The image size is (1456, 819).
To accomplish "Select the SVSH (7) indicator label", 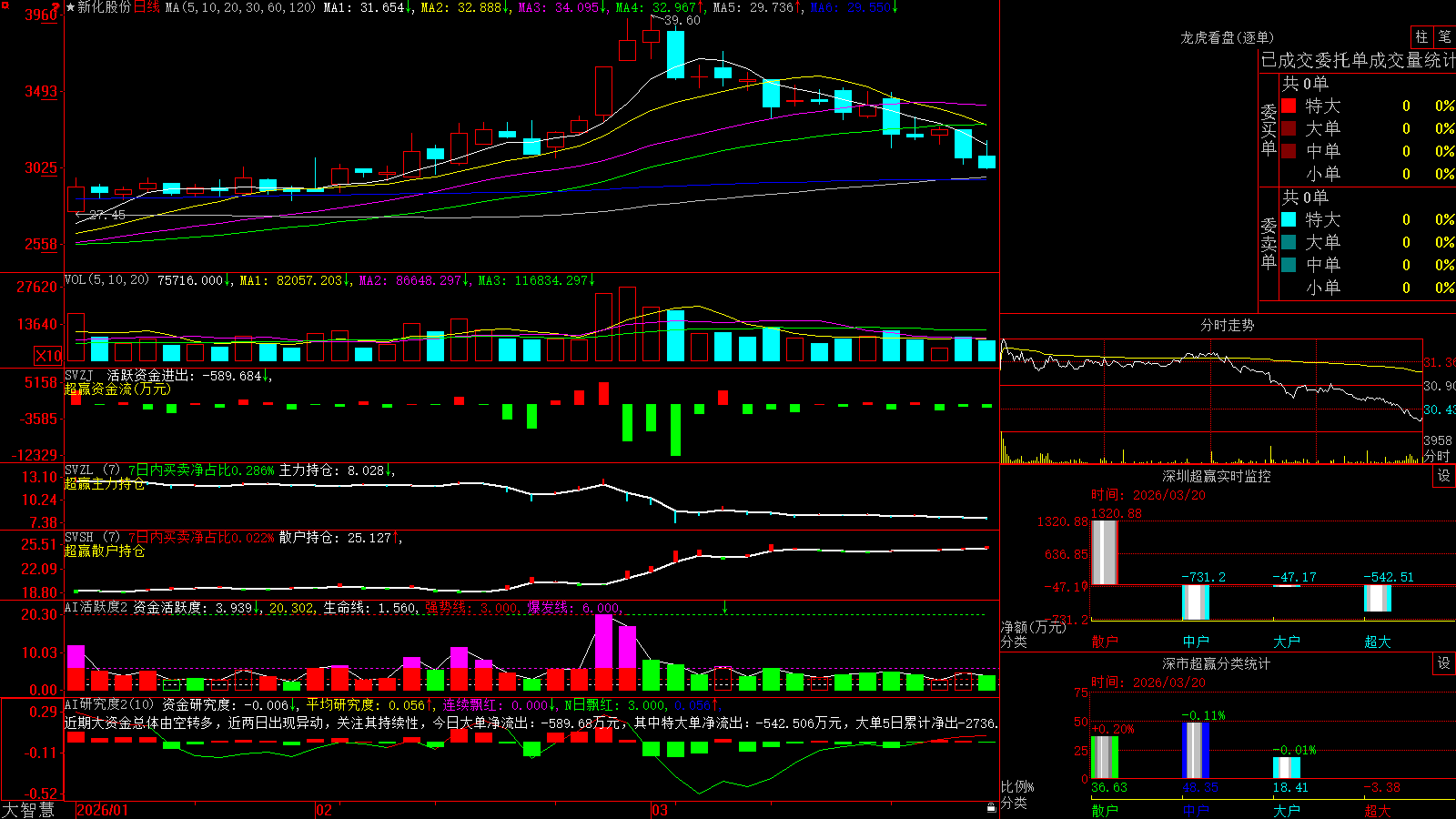I will [93, 538].
